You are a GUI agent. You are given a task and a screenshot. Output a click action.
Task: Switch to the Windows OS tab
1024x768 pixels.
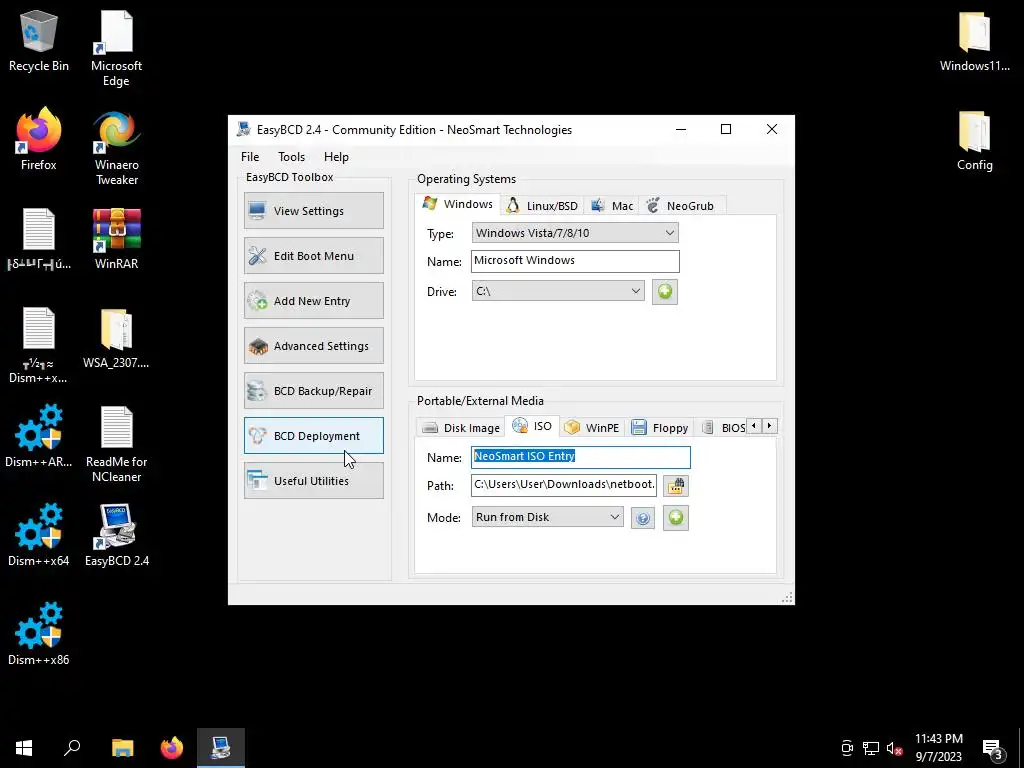click(x=458, y=204)
